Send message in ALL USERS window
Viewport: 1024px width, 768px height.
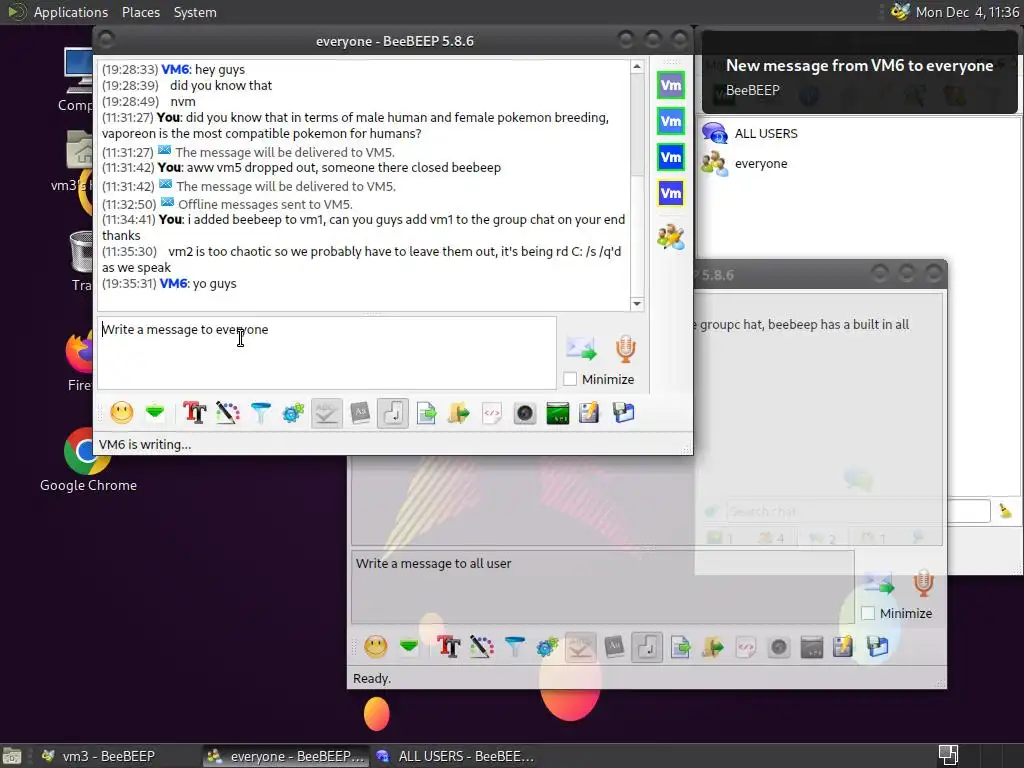(x=878, y=583)
